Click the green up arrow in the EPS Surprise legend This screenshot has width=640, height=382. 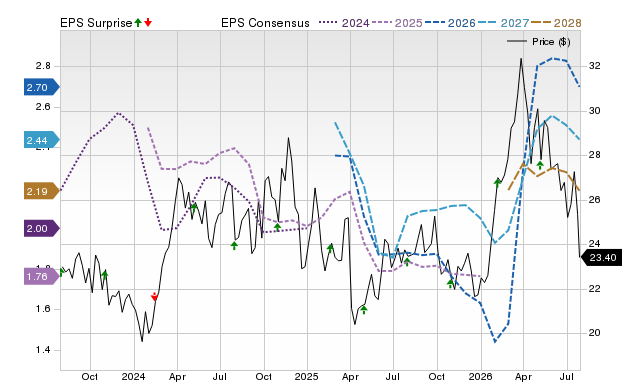(138, 23)
